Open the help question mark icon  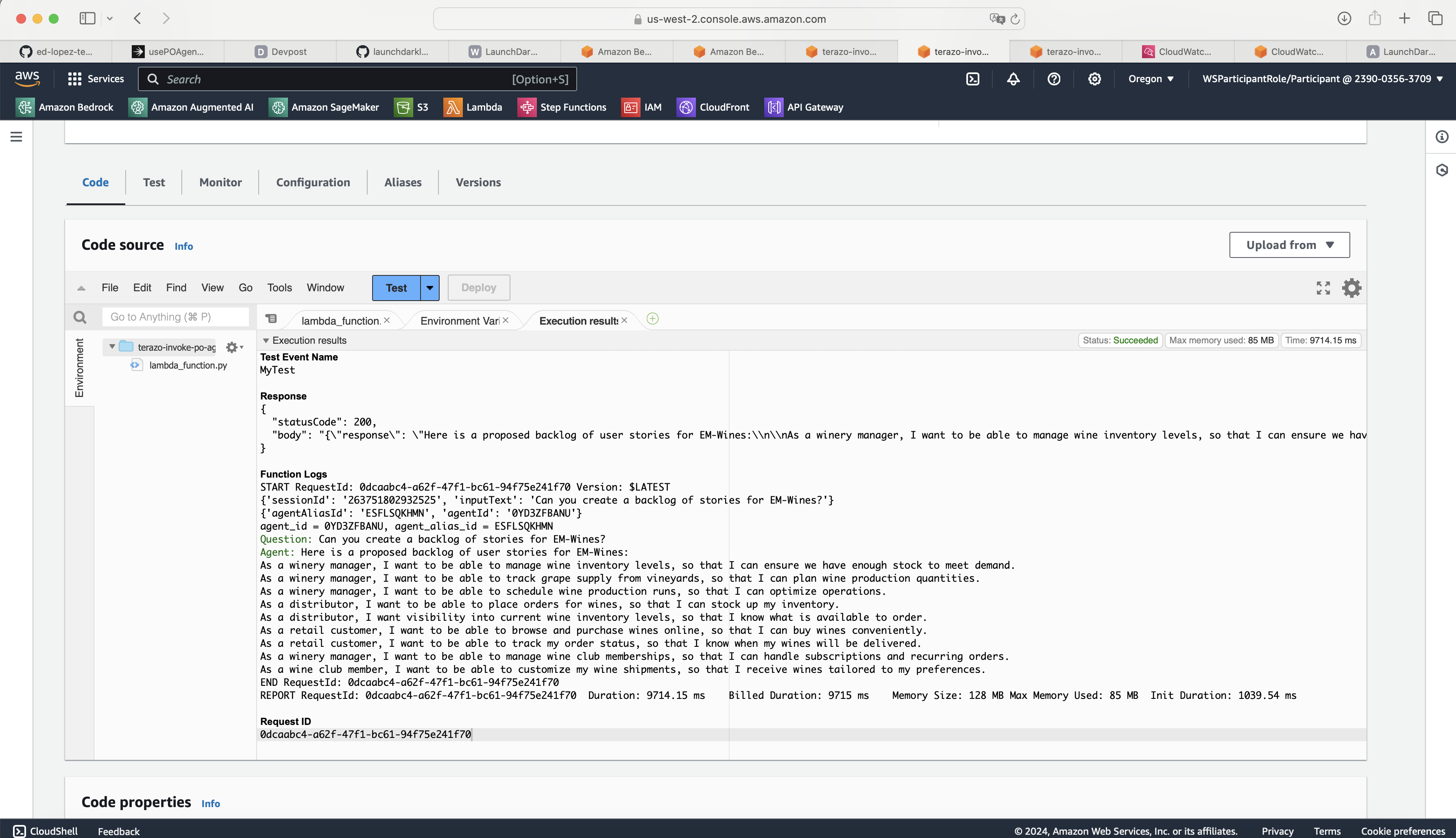(x=1054, y=79)
